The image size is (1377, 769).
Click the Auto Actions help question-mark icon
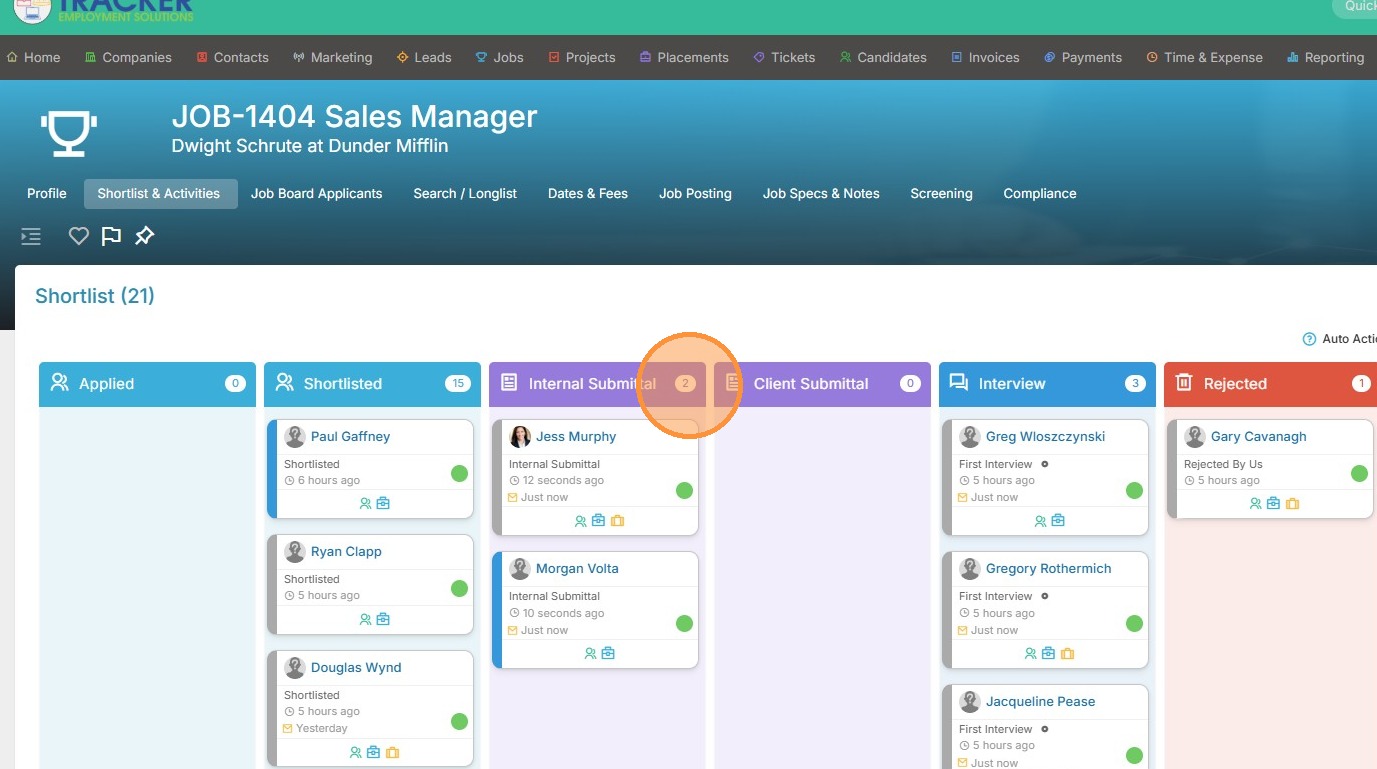(1309, 339)
